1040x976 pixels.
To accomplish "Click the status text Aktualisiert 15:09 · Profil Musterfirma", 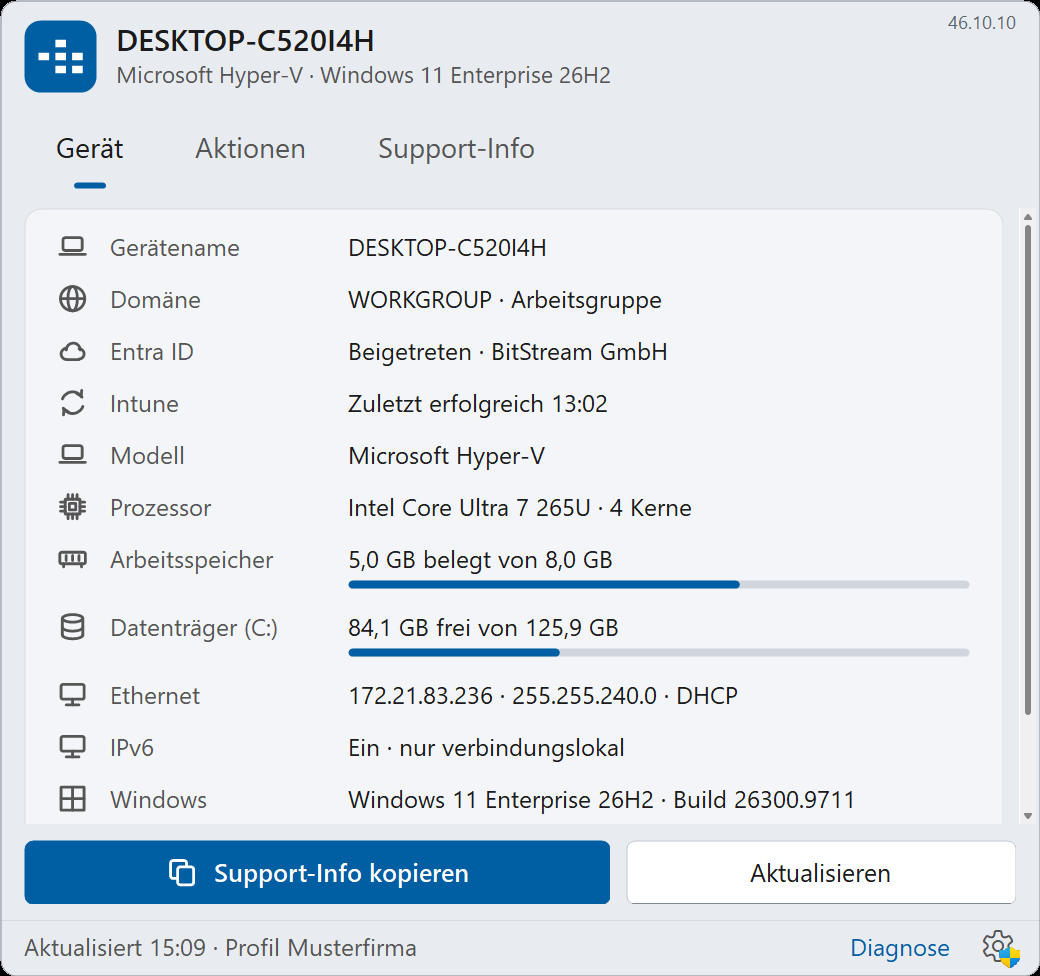I will coord(220,948).
